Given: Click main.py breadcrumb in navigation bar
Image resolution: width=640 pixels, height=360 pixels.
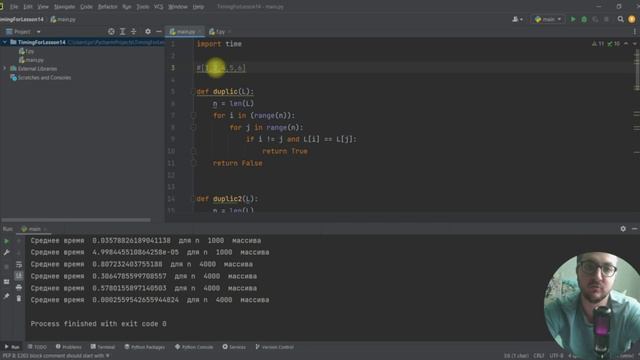Looking at the screenshot, I should coord(63,19).
